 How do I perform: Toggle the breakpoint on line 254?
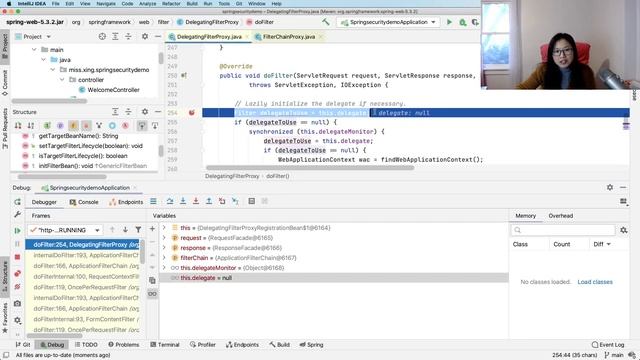tap(191, 113)
